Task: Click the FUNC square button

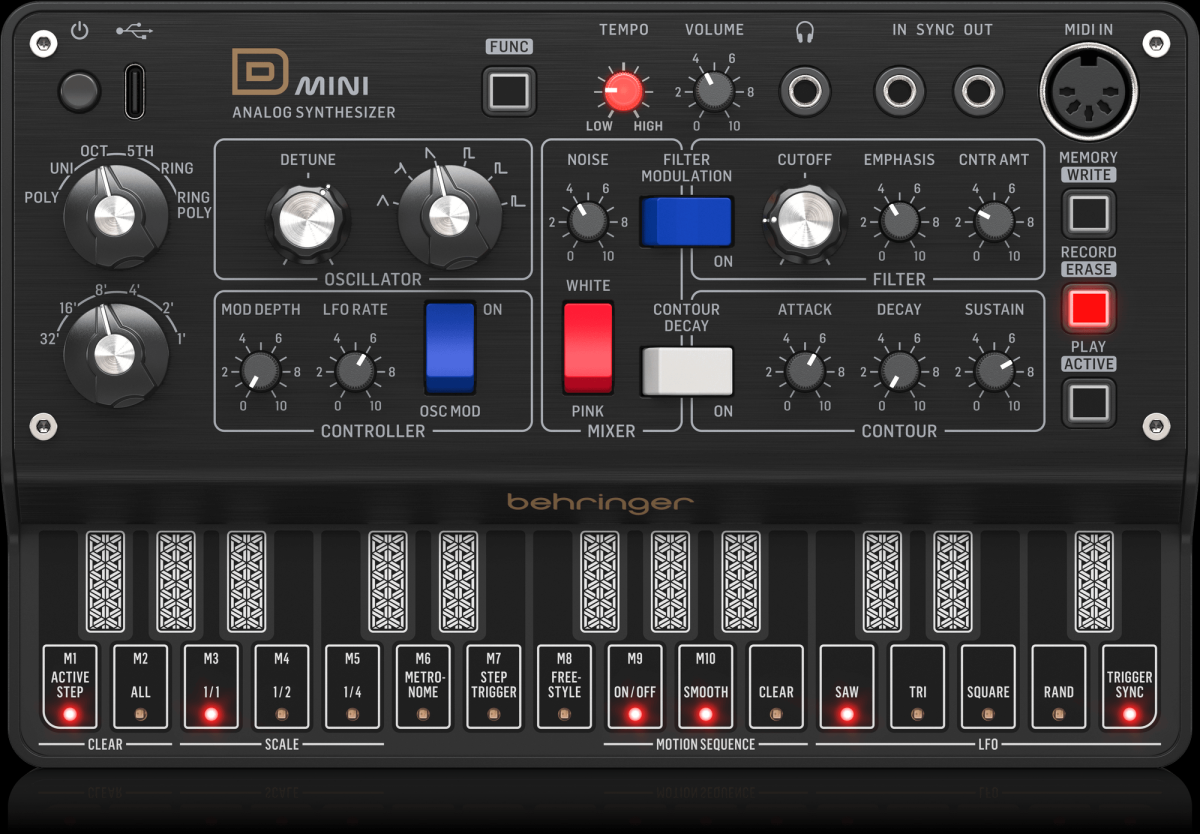Action: 509,91
